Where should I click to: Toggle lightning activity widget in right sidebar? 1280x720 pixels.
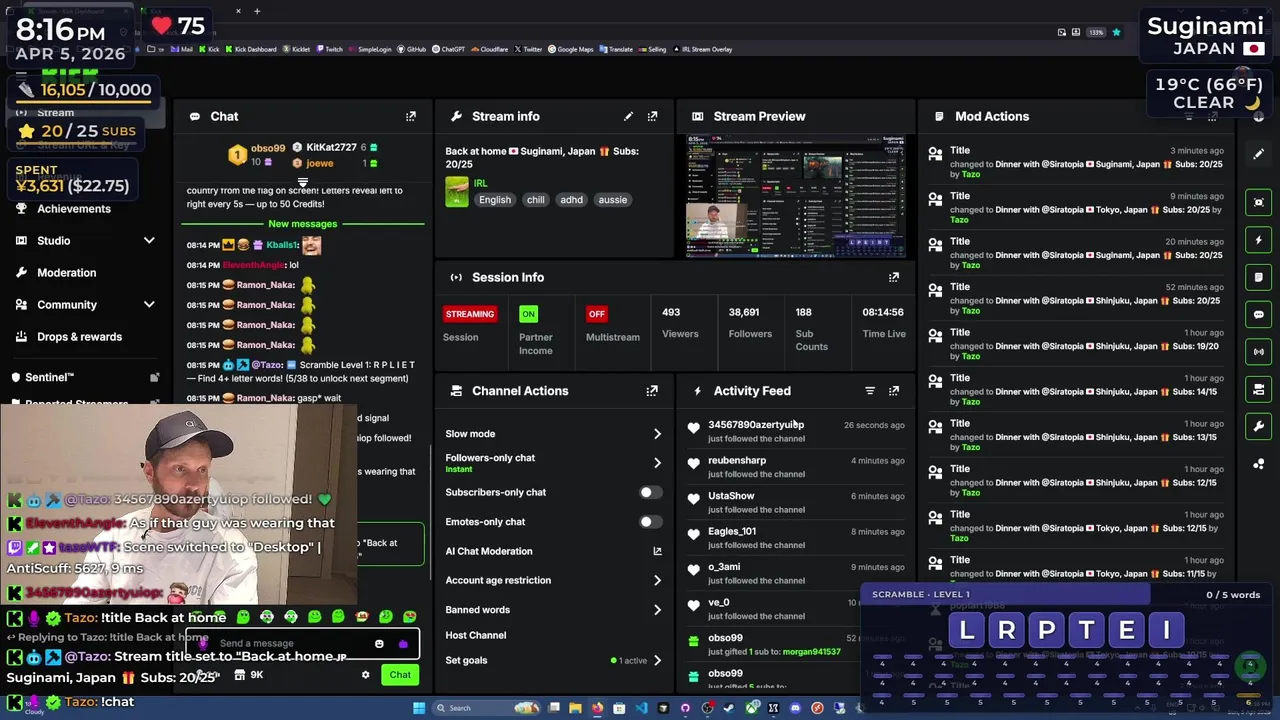pos(1259,240)
